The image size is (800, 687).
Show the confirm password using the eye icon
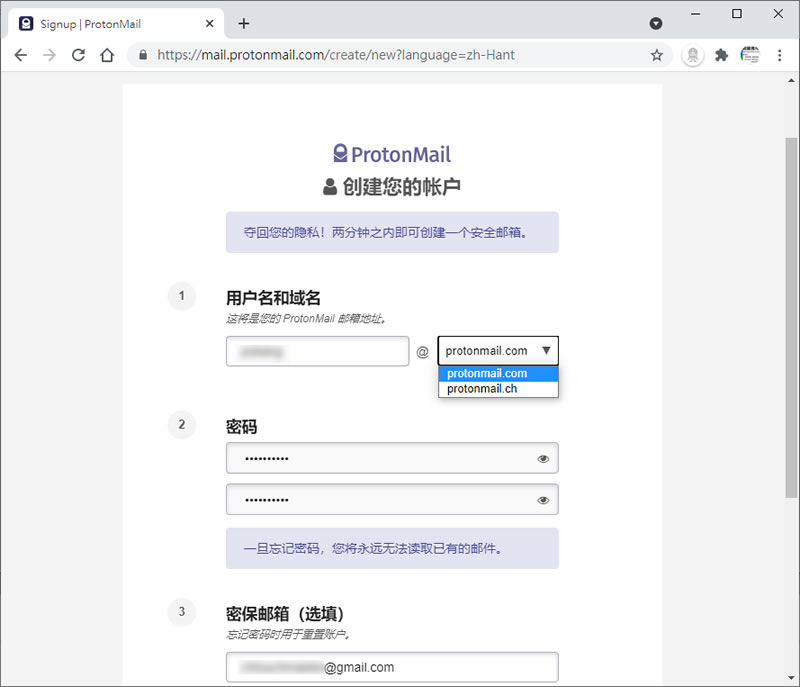tap(543, 500)
